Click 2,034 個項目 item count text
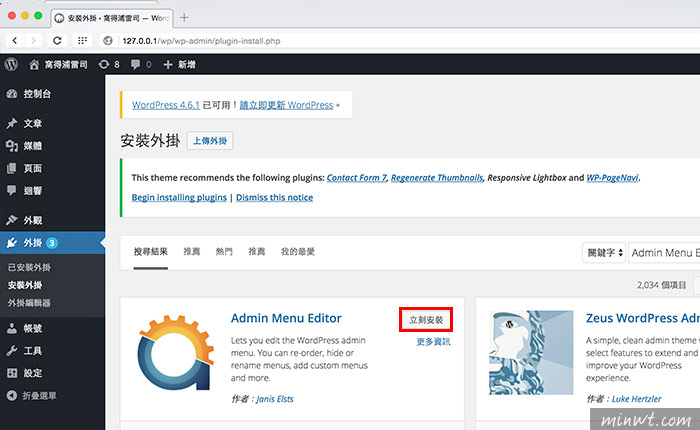The width and height of the screenshot is (700, 430). point(662,285)
